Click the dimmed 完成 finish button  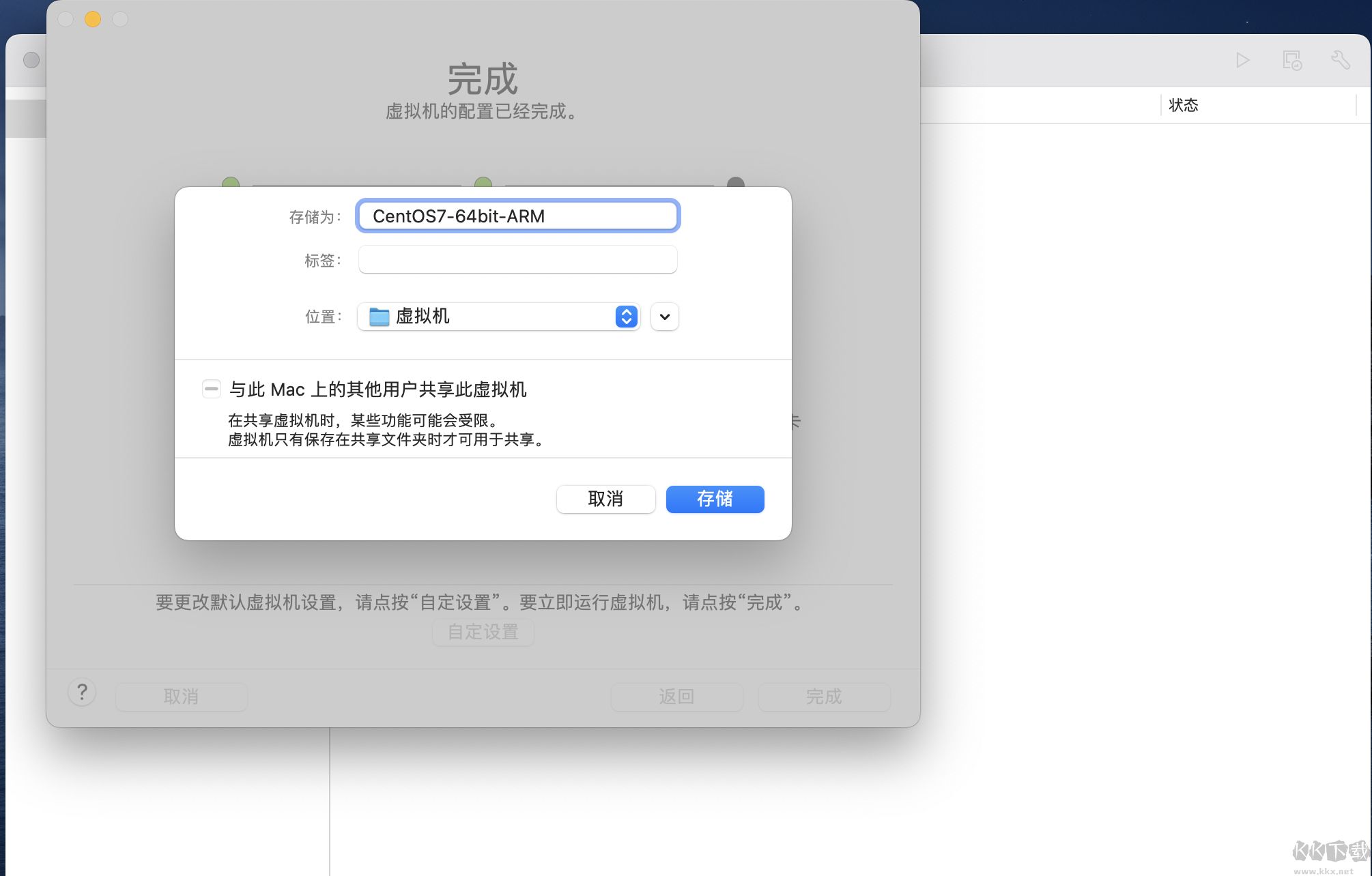tap(824, 697)
